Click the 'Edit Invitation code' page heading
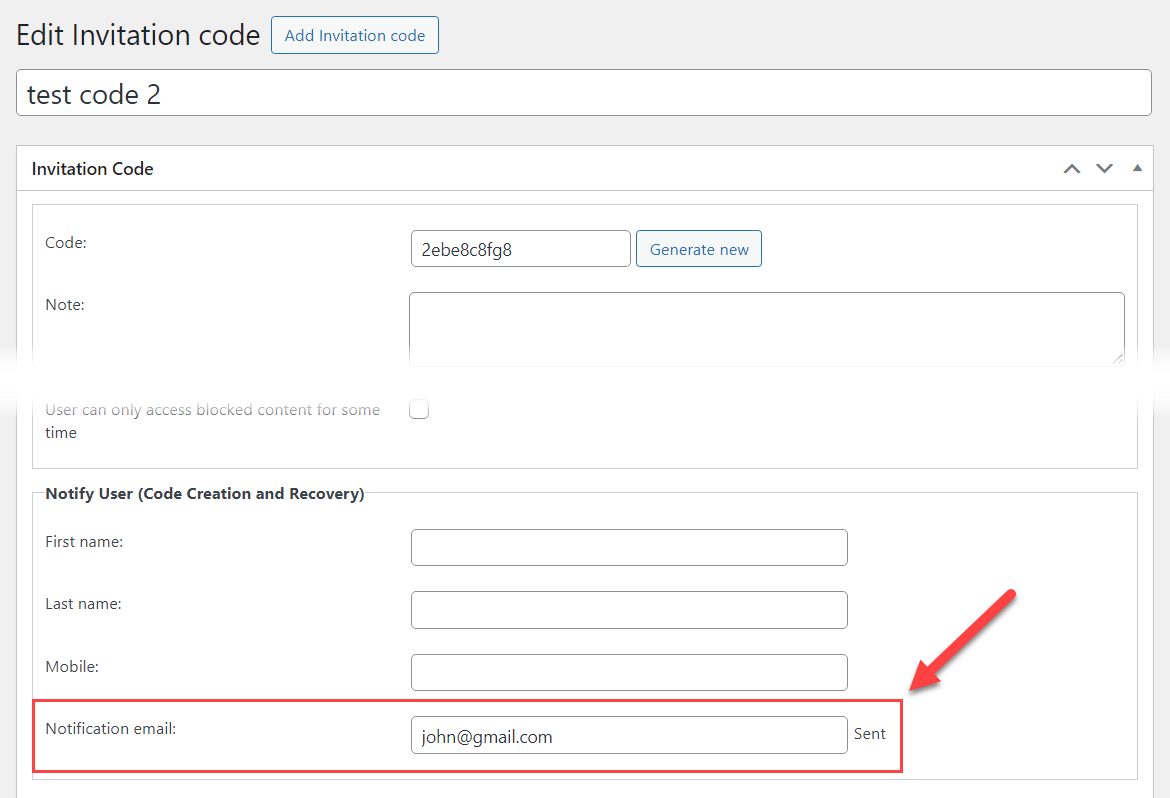 point(138,35)
